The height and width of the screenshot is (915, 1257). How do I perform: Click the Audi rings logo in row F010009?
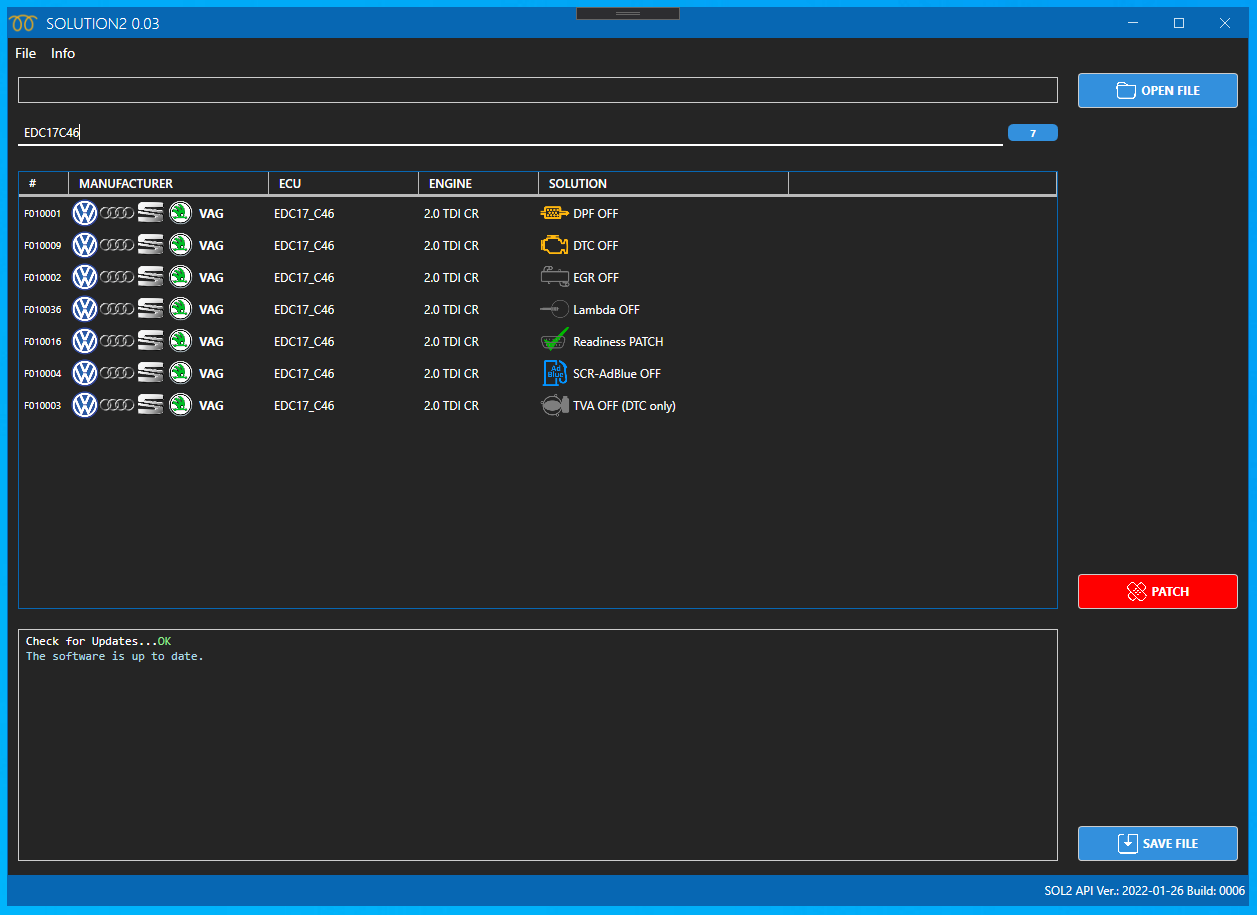[x=117, y=245]
